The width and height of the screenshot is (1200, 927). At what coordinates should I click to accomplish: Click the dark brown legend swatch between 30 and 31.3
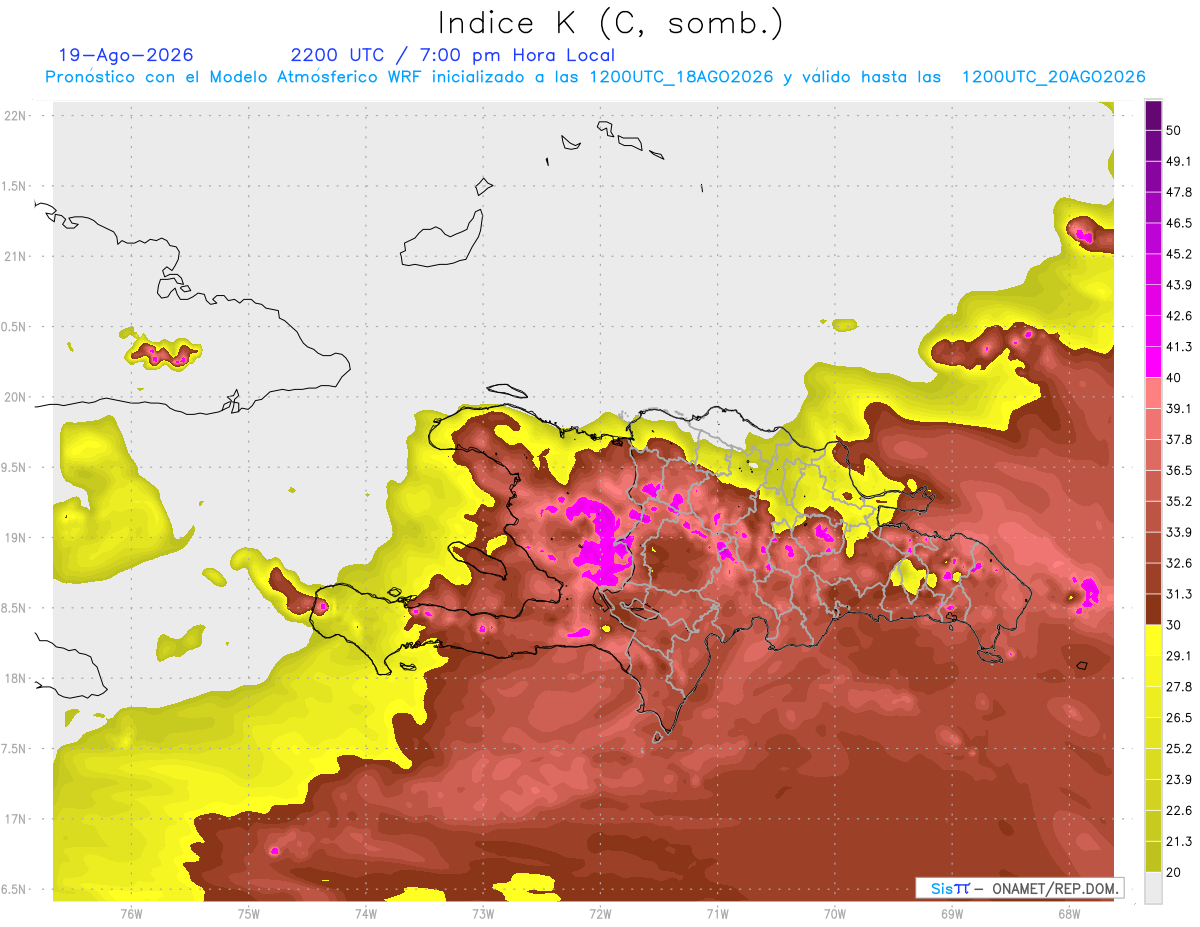click(1153, 609)
